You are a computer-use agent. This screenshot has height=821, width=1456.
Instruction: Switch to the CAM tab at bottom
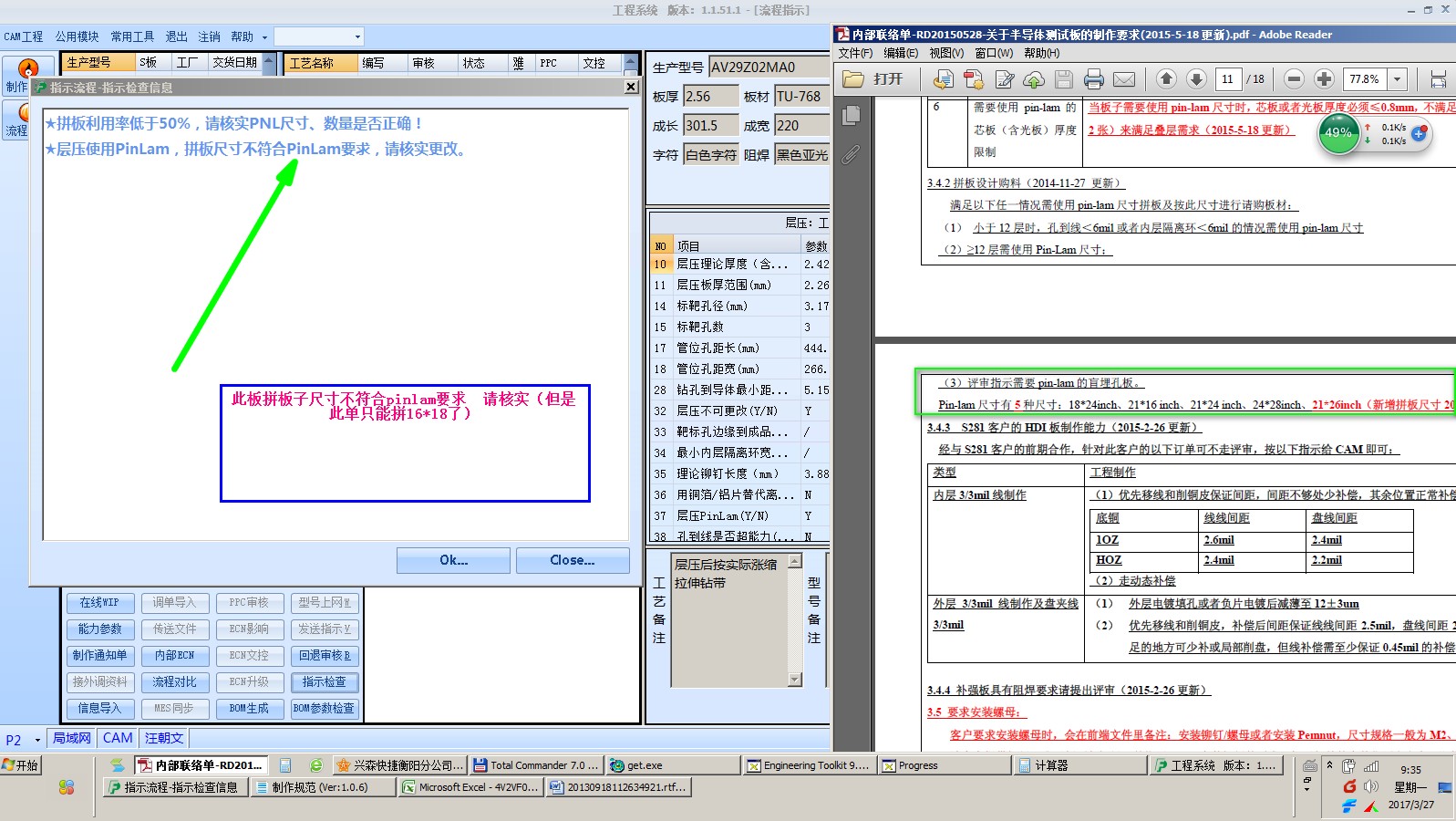point(118,738)
